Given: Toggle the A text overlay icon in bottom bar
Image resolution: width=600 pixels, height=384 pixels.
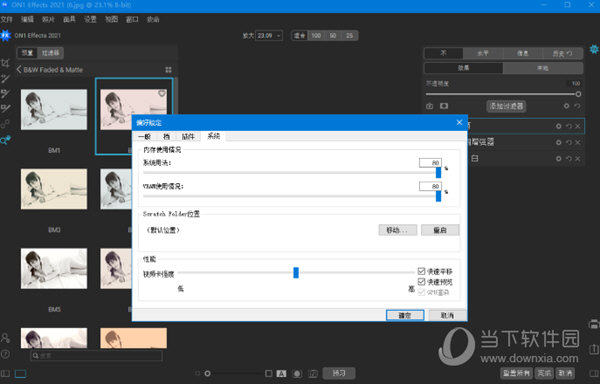Looking at the screenshot, I should (x=282, y=373).
